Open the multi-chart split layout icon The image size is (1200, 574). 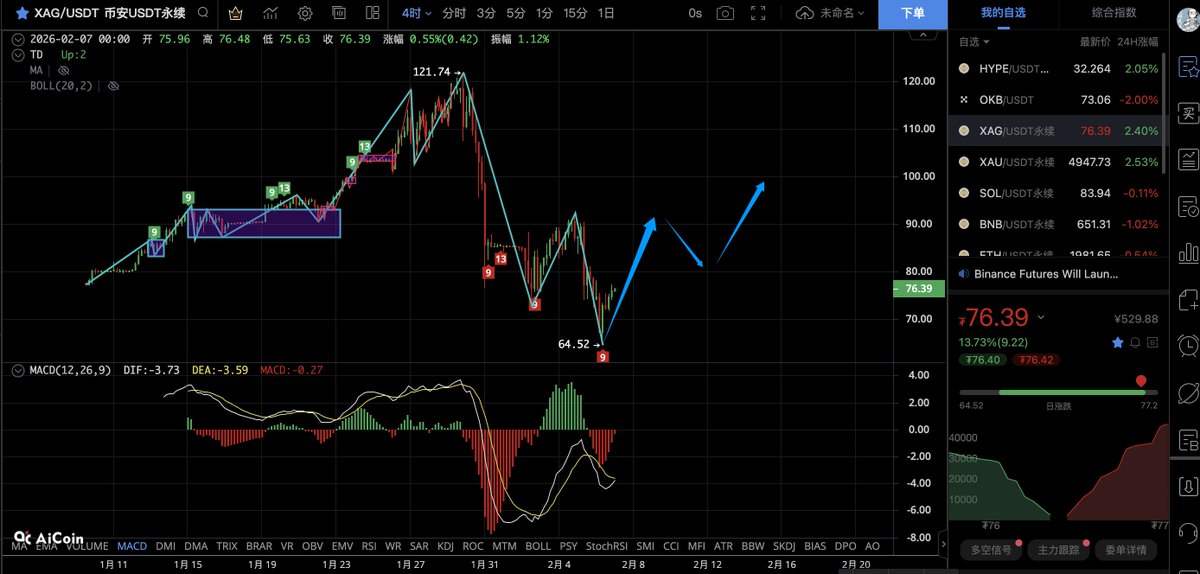point(372,14)
